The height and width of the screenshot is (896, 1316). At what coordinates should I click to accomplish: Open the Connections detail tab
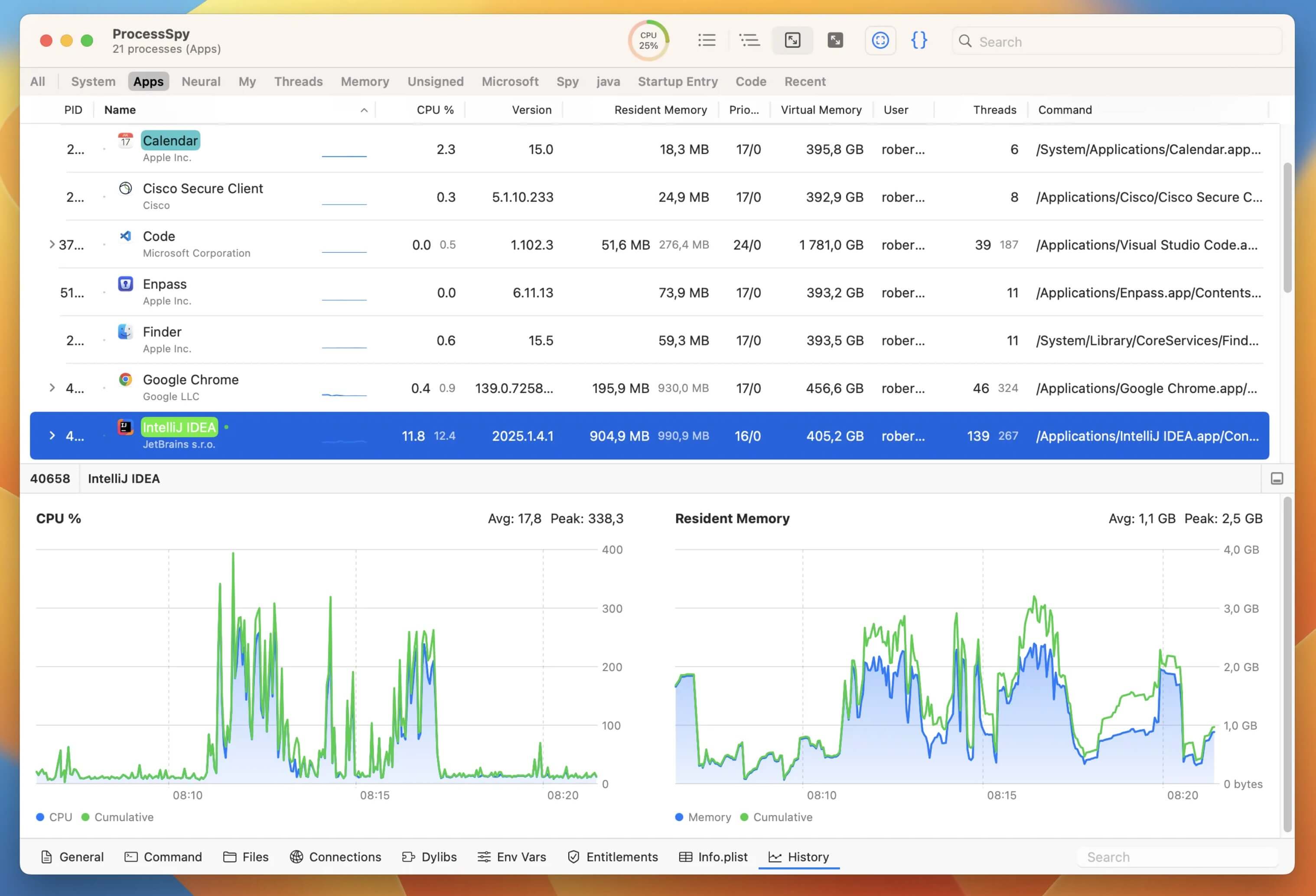point(335,857)
